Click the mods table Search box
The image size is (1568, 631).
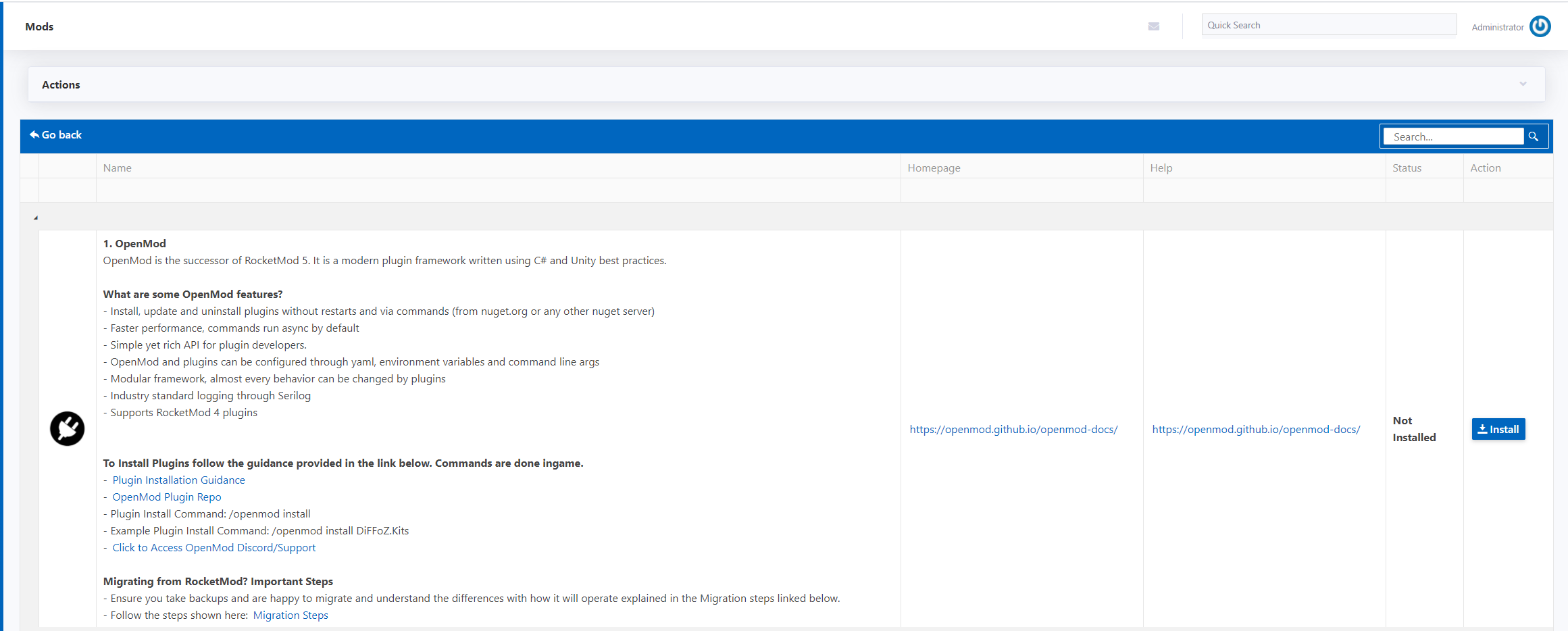click(1452, 136)
